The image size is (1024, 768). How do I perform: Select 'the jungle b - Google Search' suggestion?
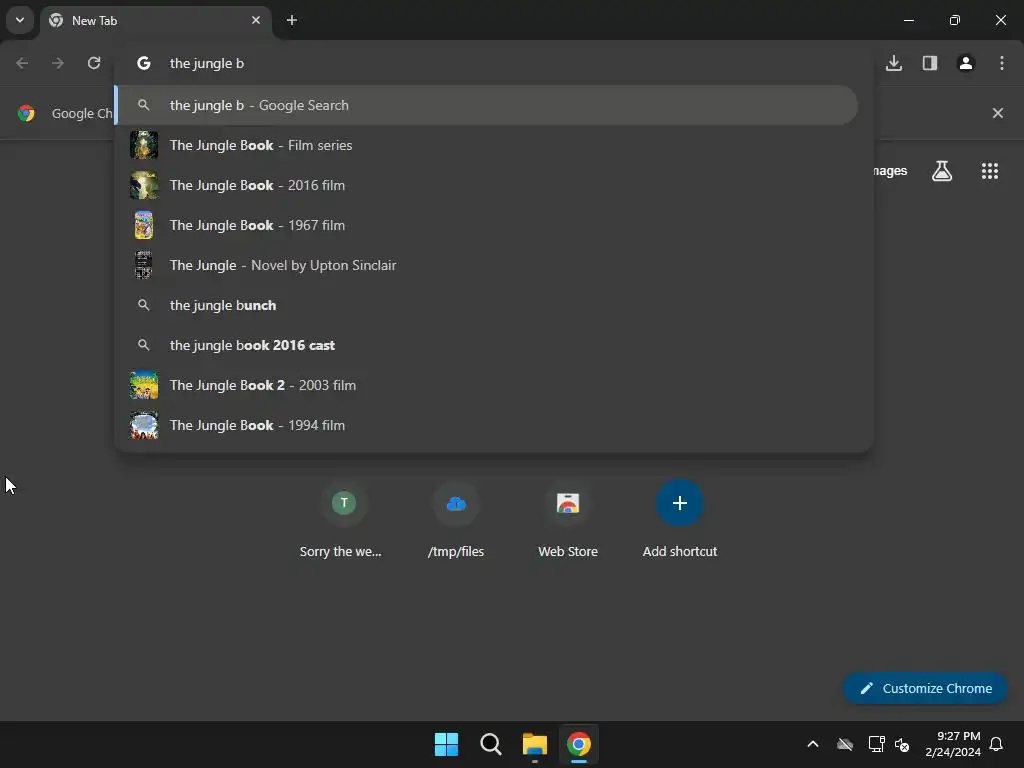487,105
